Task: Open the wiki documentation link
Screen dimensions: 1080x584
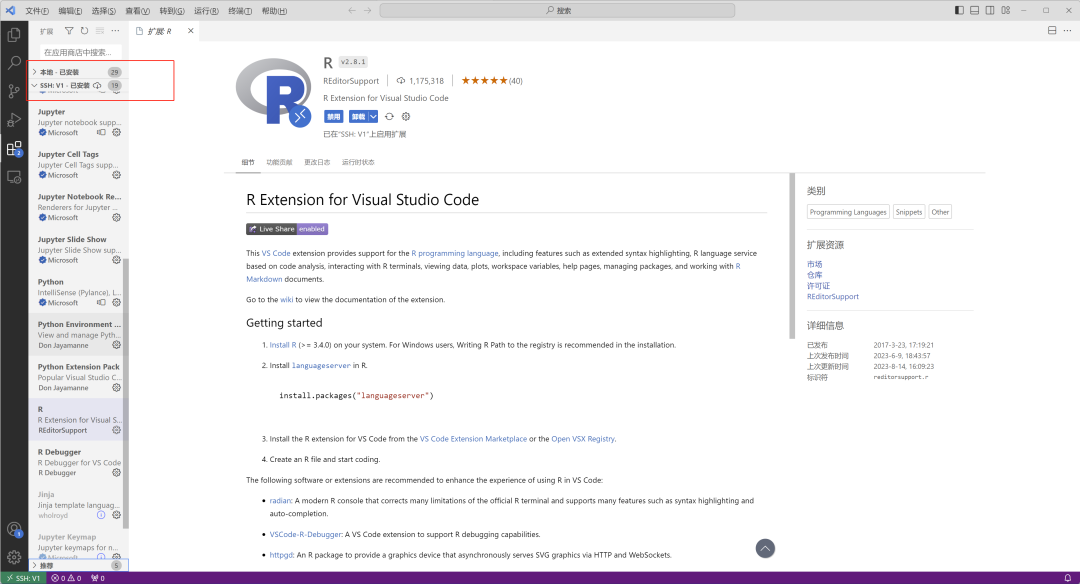Action: pos(287,300)
